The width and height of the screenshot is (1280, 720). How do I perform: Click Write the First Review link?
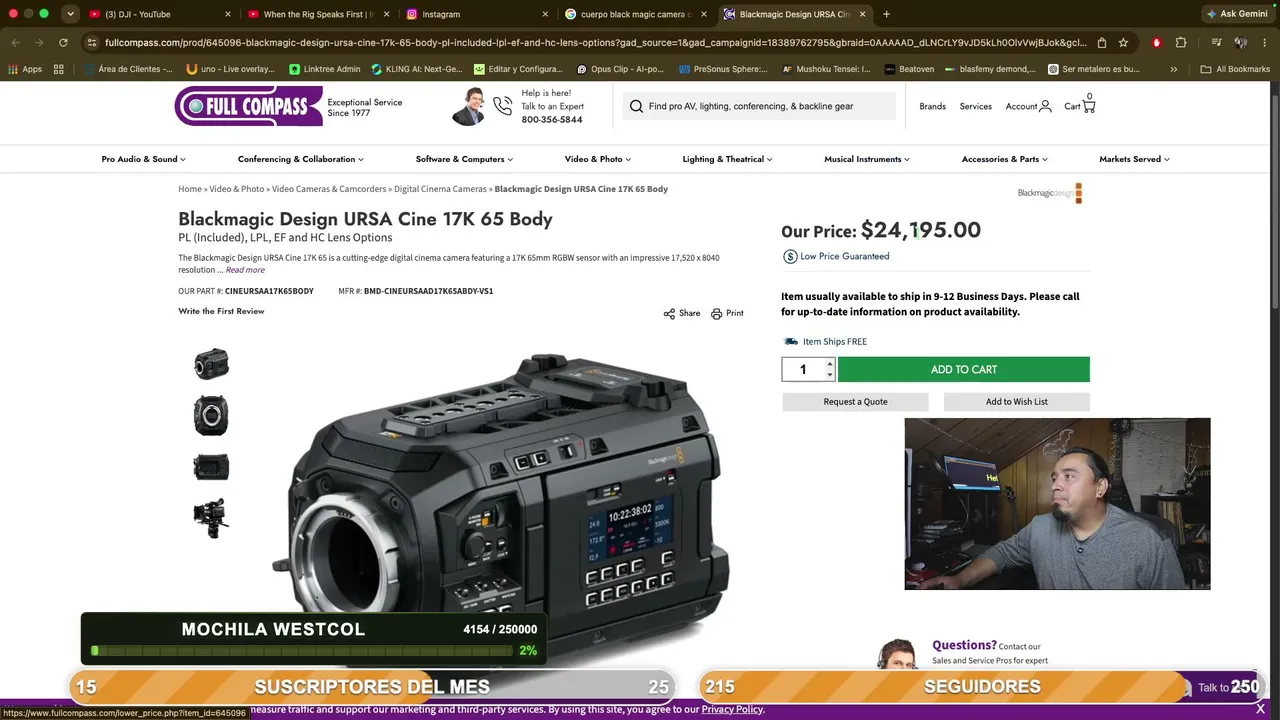coord(221,311)
